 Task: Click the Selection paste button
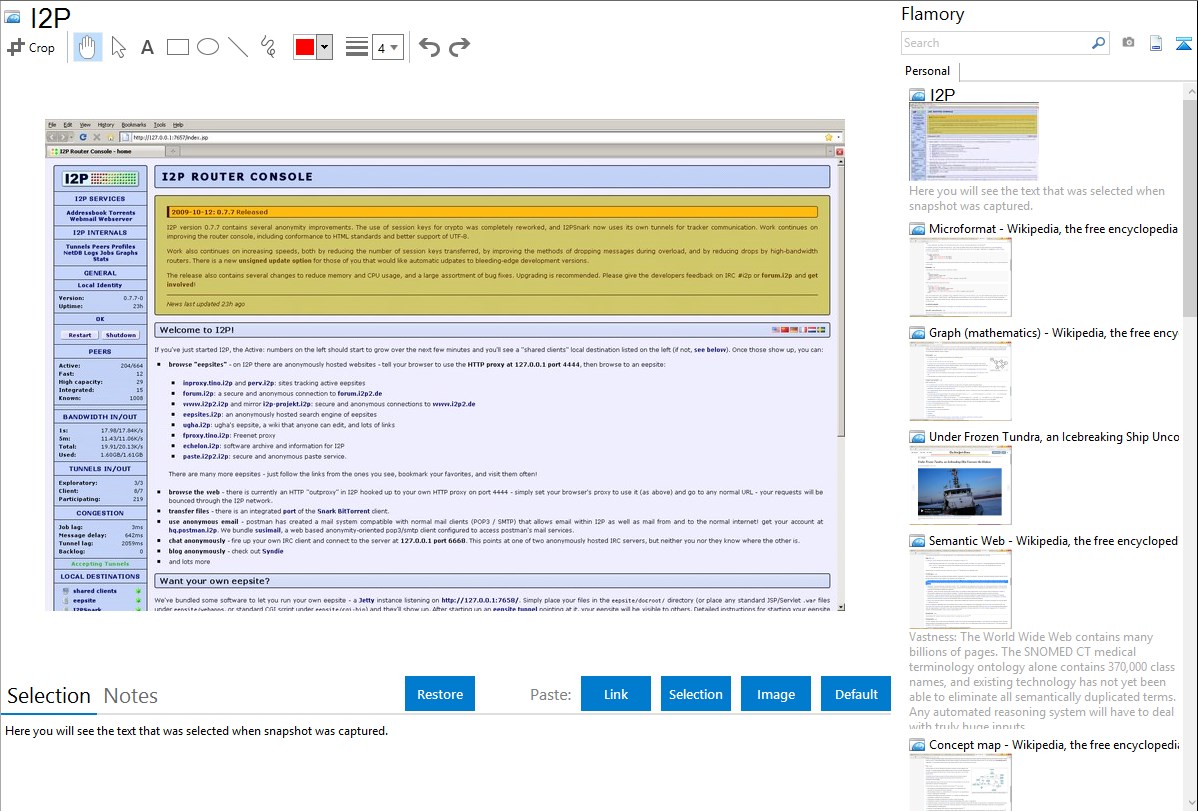pos(696,694)
